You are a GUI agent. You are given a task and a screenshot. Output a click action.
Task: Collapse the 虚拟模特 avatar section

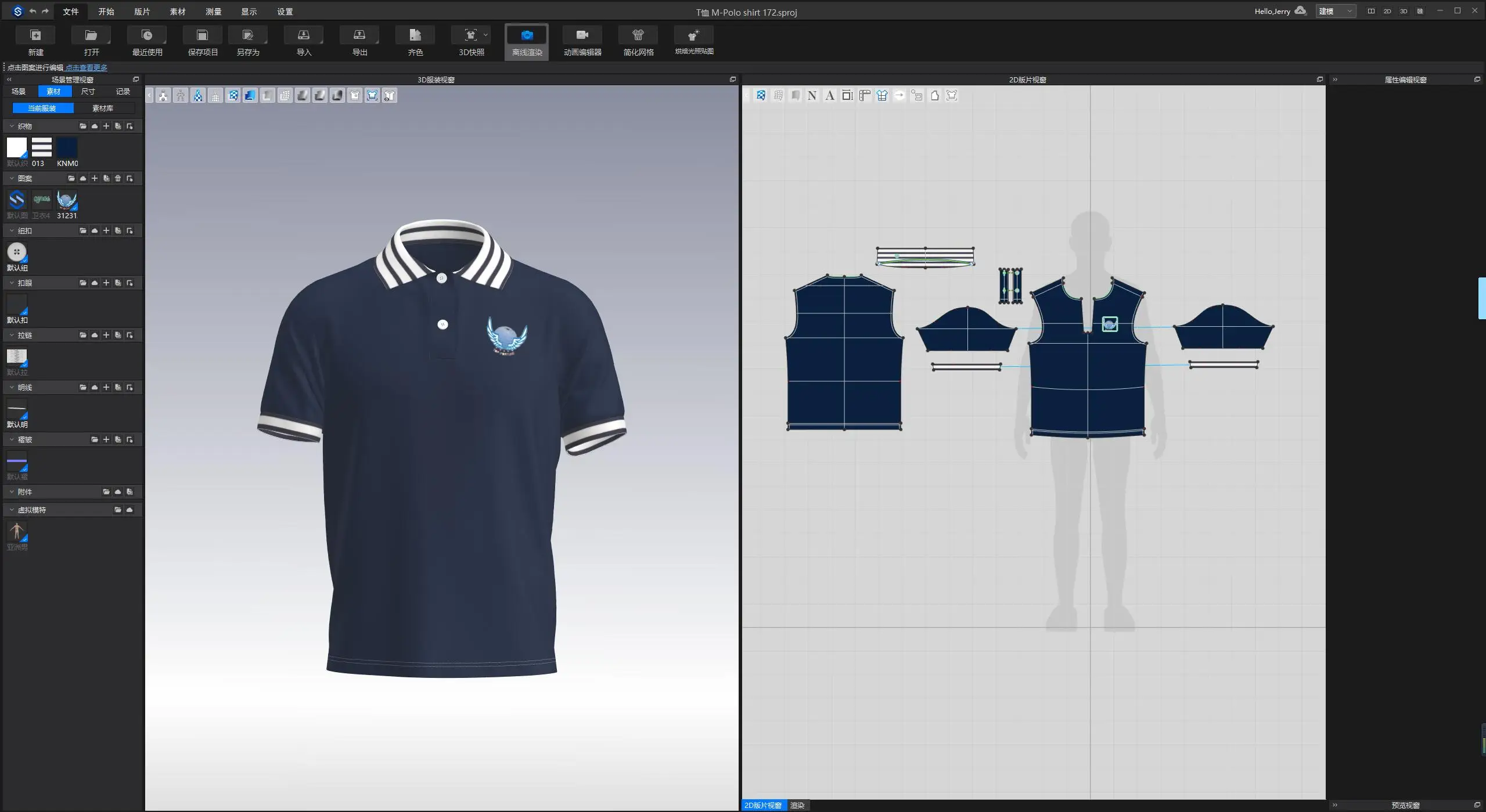12,510
